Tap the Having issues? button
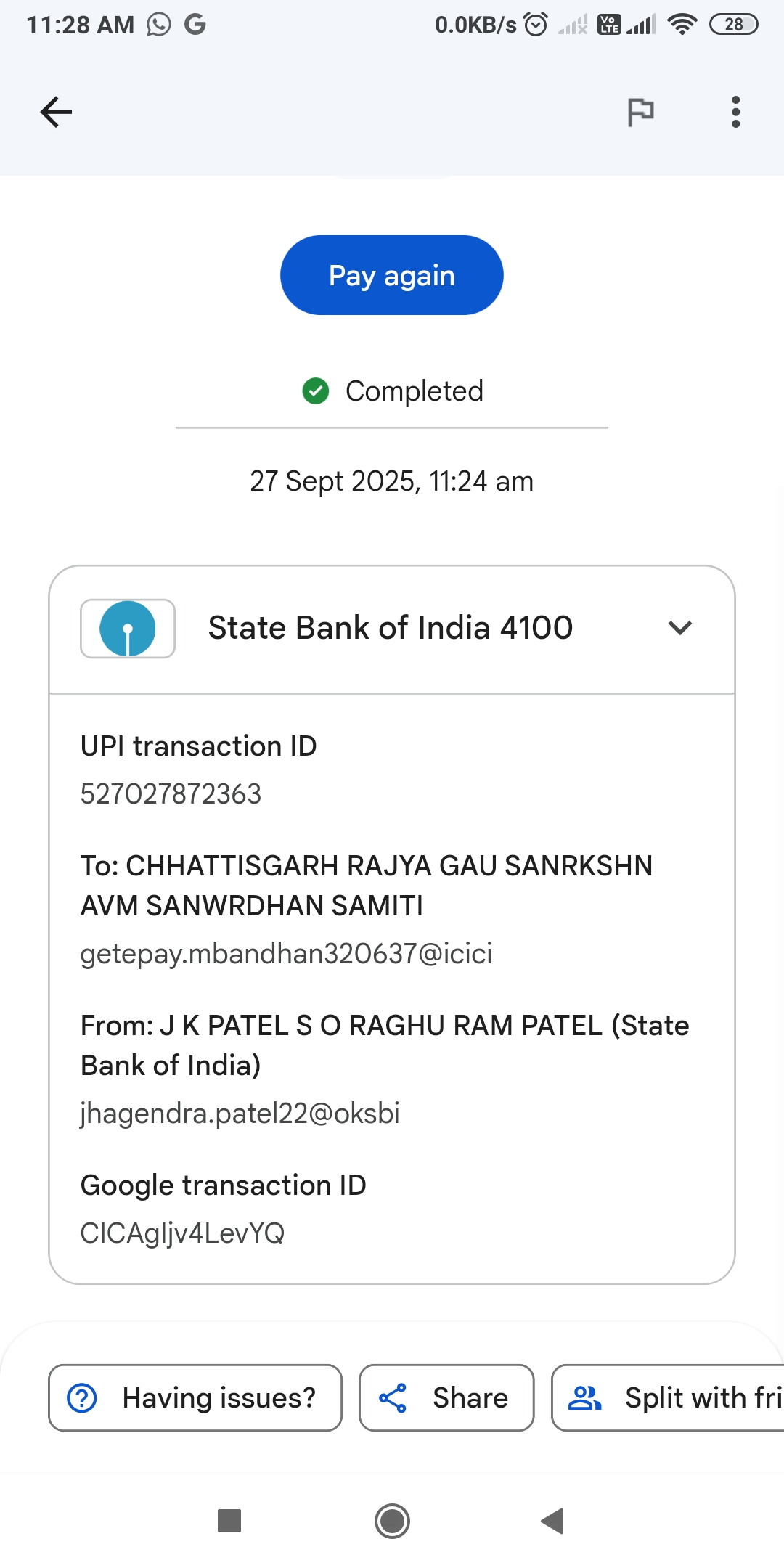Image resolution: width=784 pixels, height=1568 pixels. pos(195,1397)
